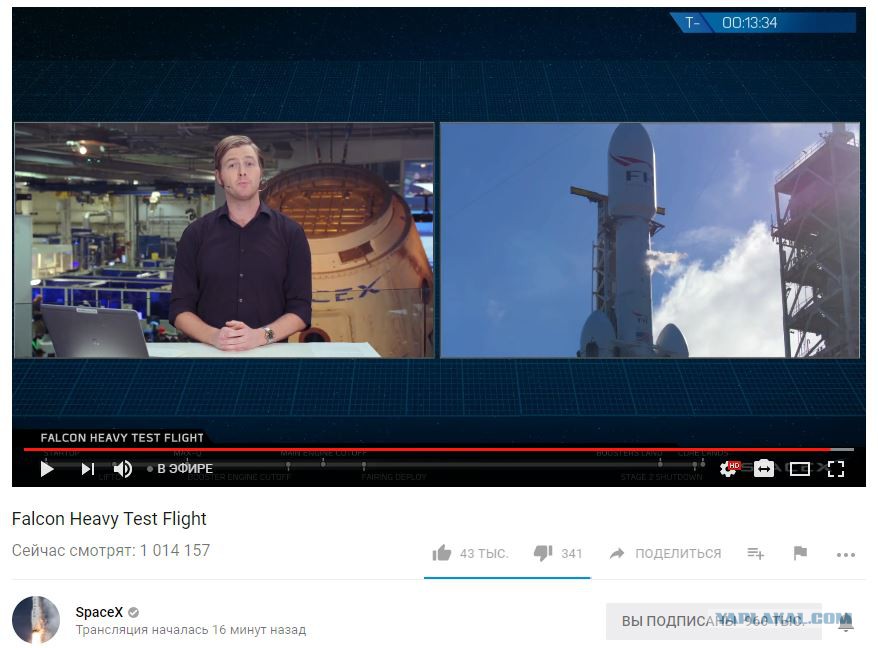Open the SpaceX channel avatar

(x=36, y=620)
